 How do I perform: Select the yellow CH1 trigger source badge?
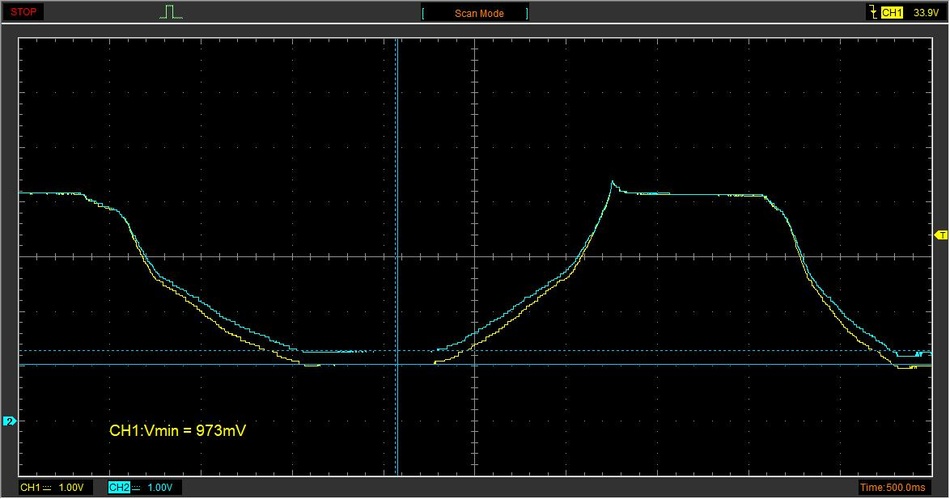892,13
